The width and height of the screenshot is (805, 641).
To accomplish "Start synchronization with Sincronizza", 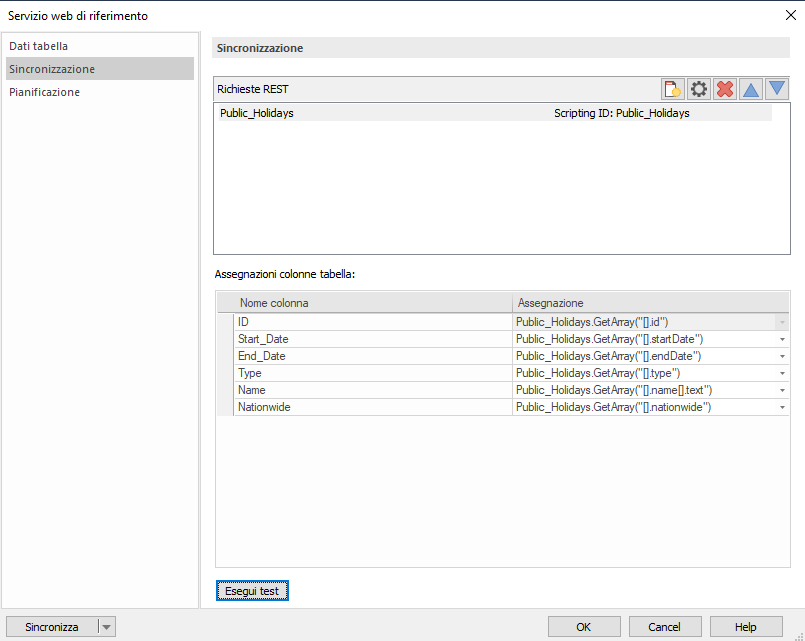I will click(x=50, y=626).
